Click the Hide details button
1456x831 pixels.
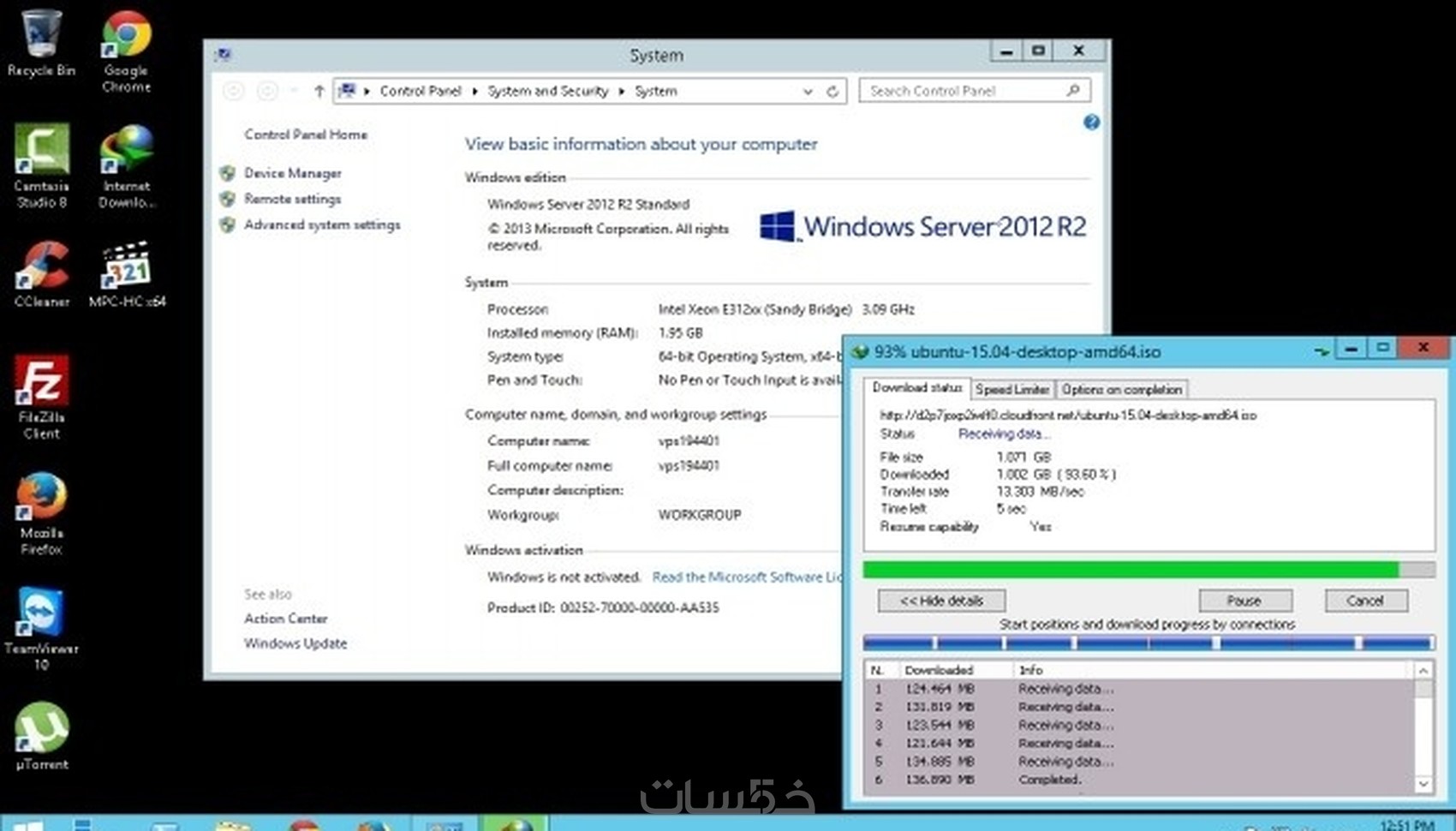point(941,601)
